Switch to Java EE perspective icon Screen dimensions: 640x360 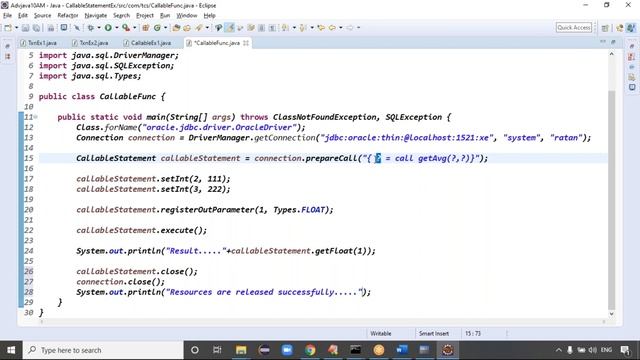620,28
